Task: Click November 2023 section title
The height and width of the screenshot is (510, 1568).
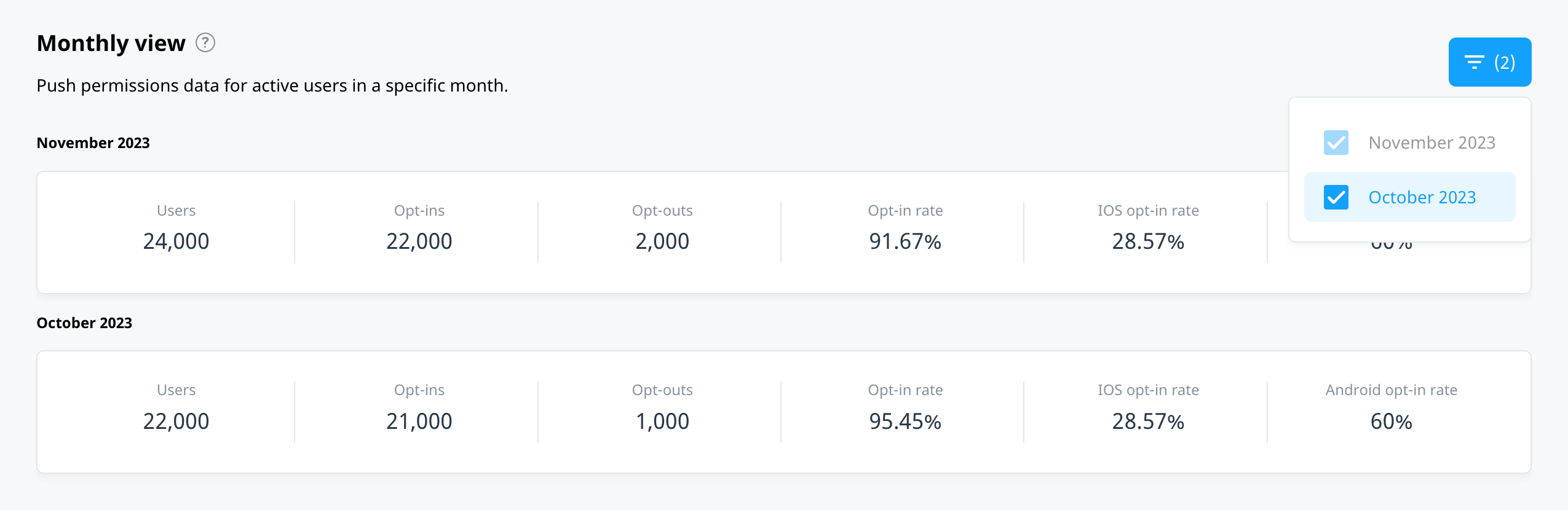Action: (93, 143)
